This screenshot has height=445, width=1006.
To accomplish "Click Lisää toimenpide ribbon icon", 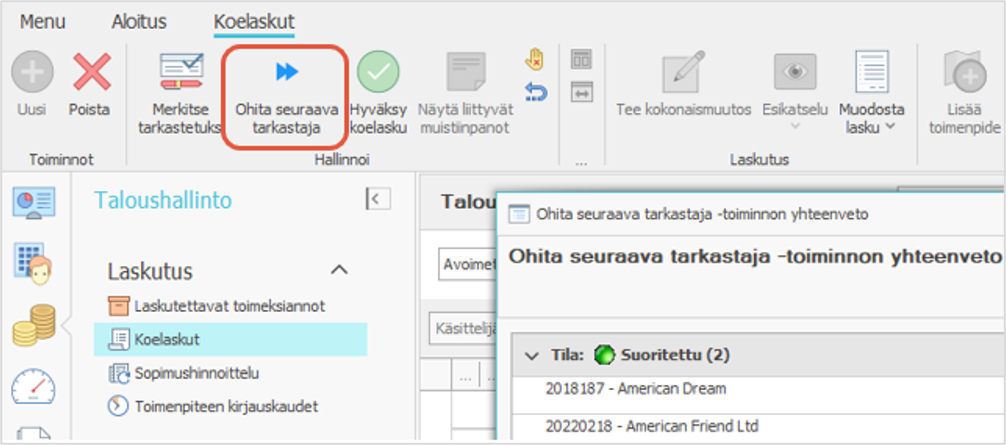I will tap(964, 72).
